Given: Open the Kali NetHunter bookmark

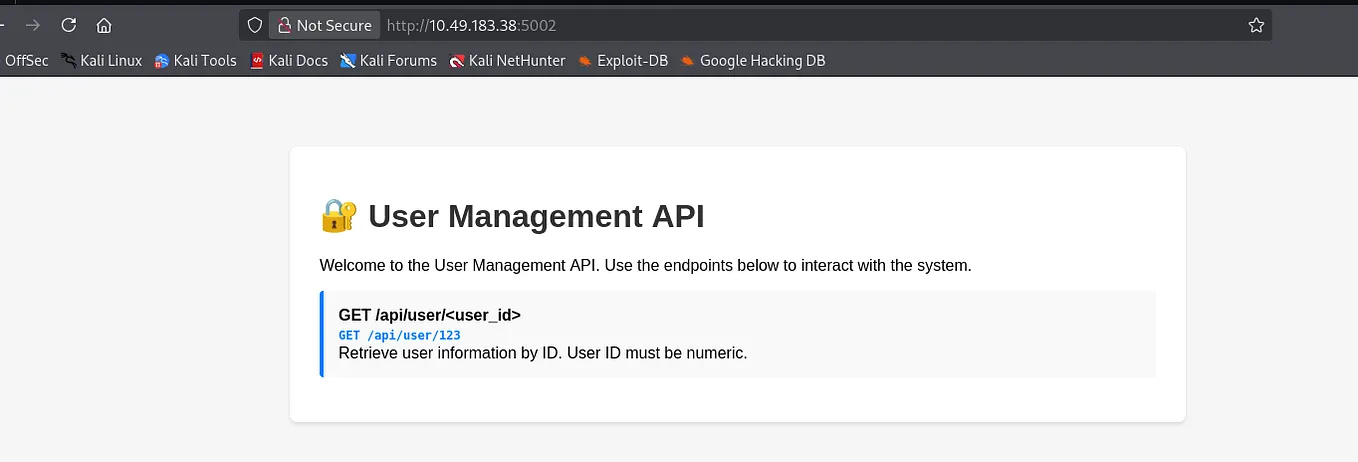Looking at the screenshot, I should coord(507,61).
